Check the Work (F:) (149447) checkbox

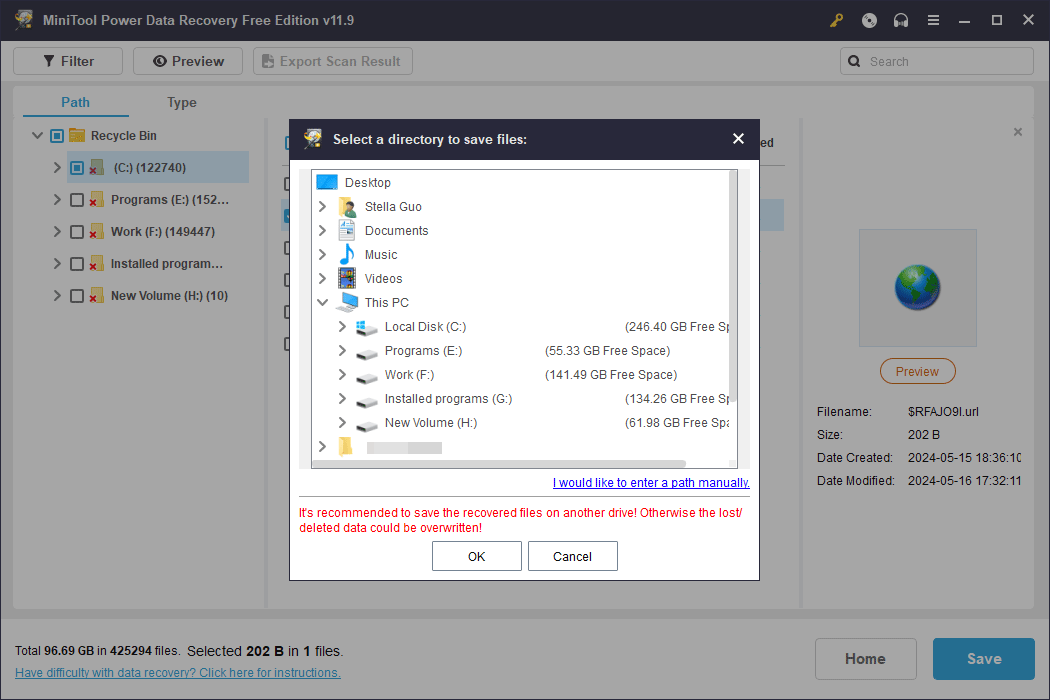[77, 232]
